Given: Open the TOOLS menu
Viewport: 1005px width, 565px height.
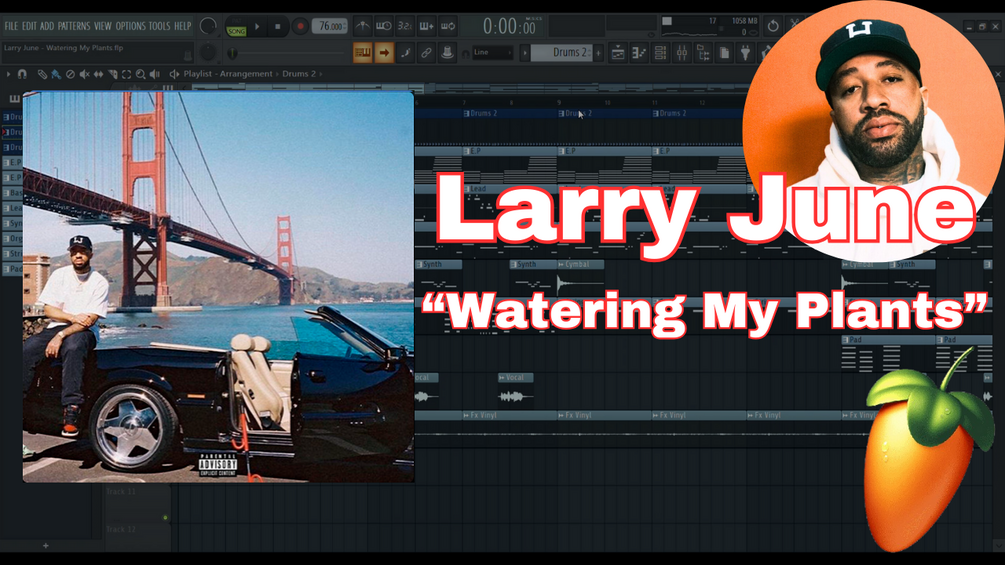Looking at the screenshot, I should (x=160, y=26).
